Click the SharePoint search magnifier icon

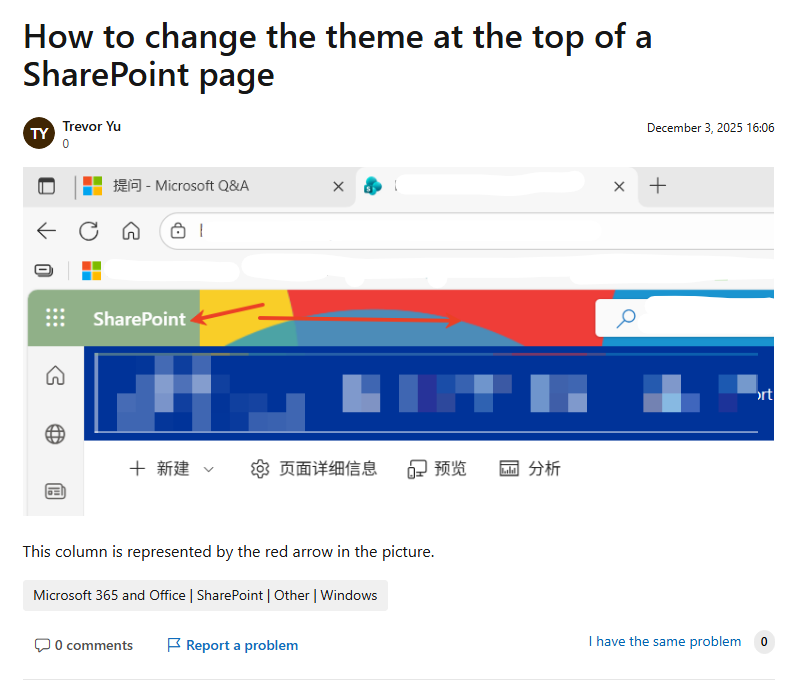tap(626, 318)
